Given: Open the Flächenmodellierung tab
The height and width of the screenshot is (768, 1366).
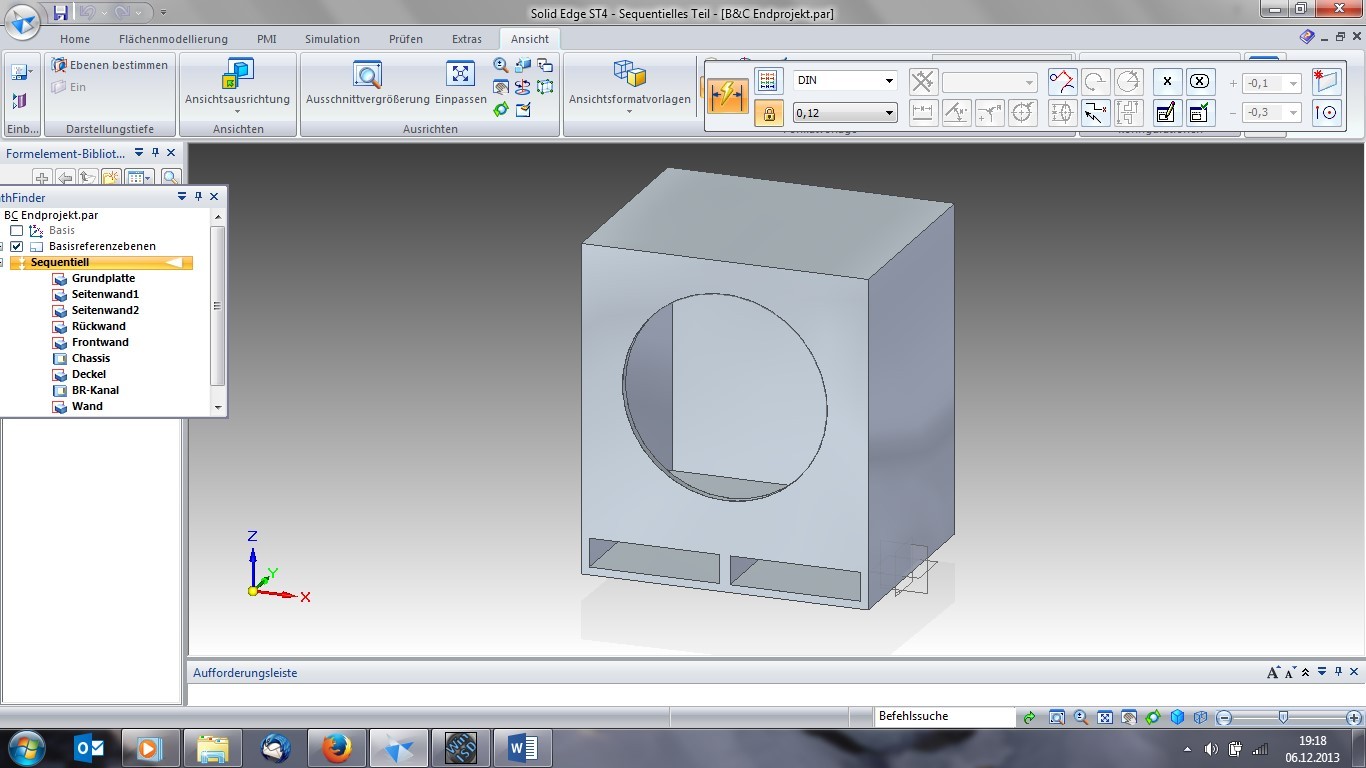Looking at the screenshot, I should click(x=173, y=39).
